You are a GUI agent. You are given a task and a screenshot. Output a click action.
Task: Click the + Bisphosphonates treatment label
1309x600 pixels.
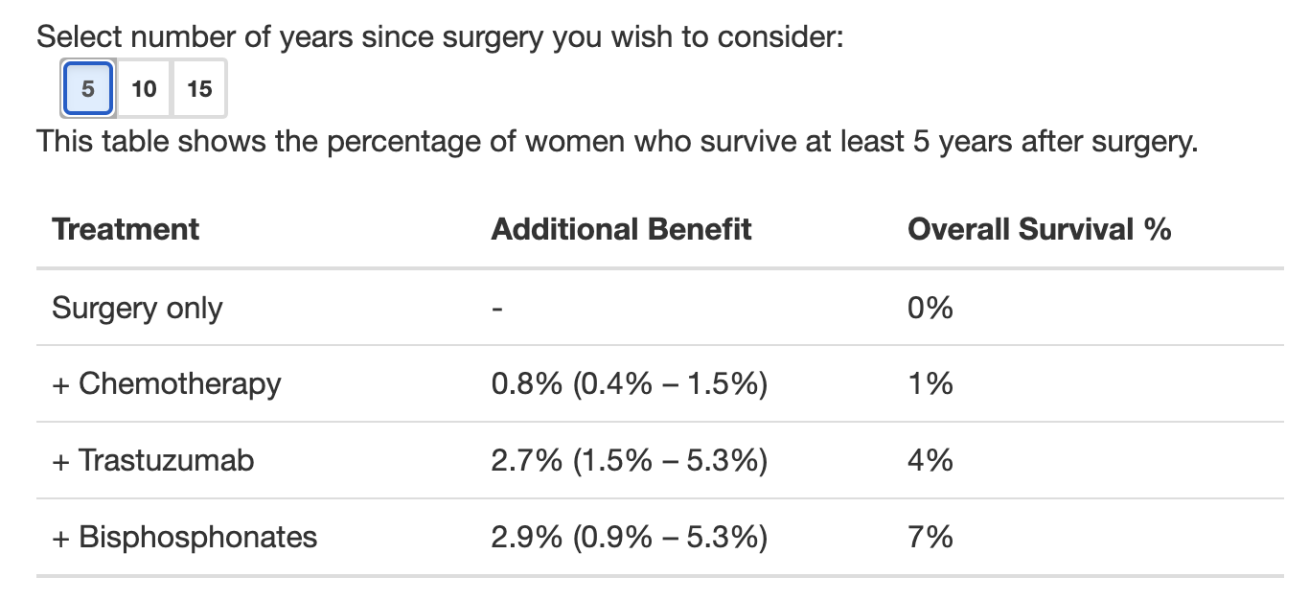pos(184,537)
